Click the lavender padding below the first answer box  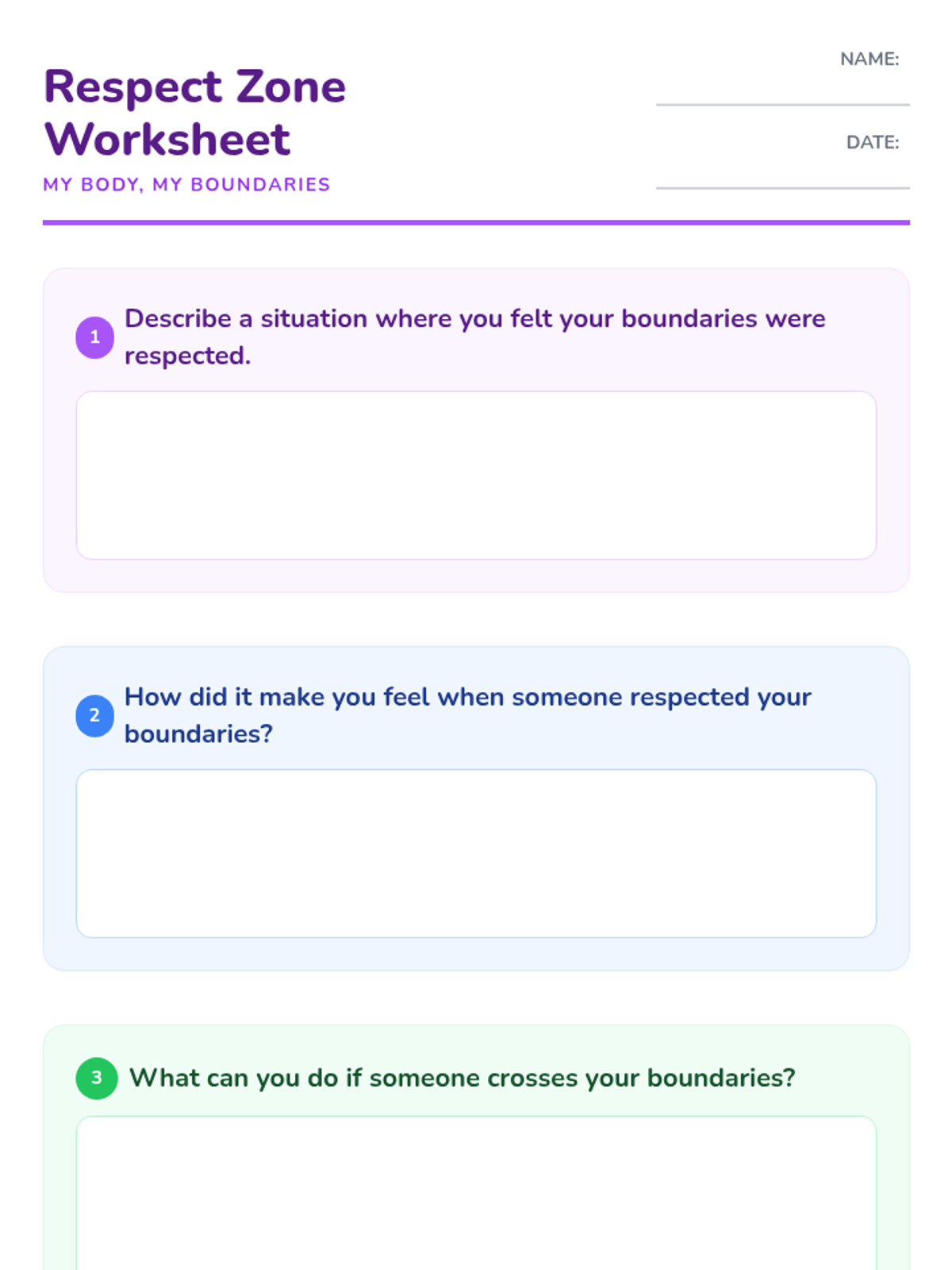pyautogui.click(x=476, y=576)
